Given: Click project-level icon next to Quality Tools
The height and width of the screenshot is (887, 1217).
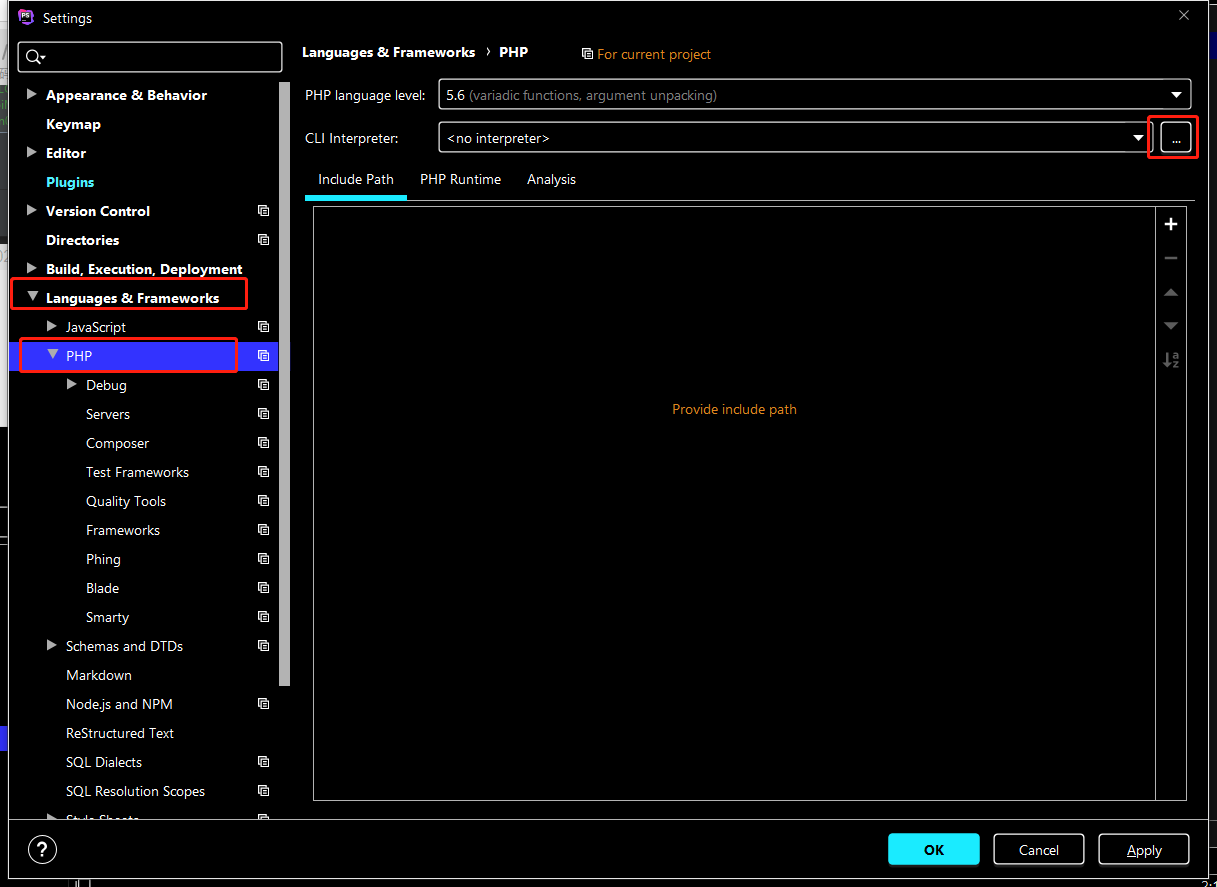Looking at the screenshot, I should tap(264, 501).
